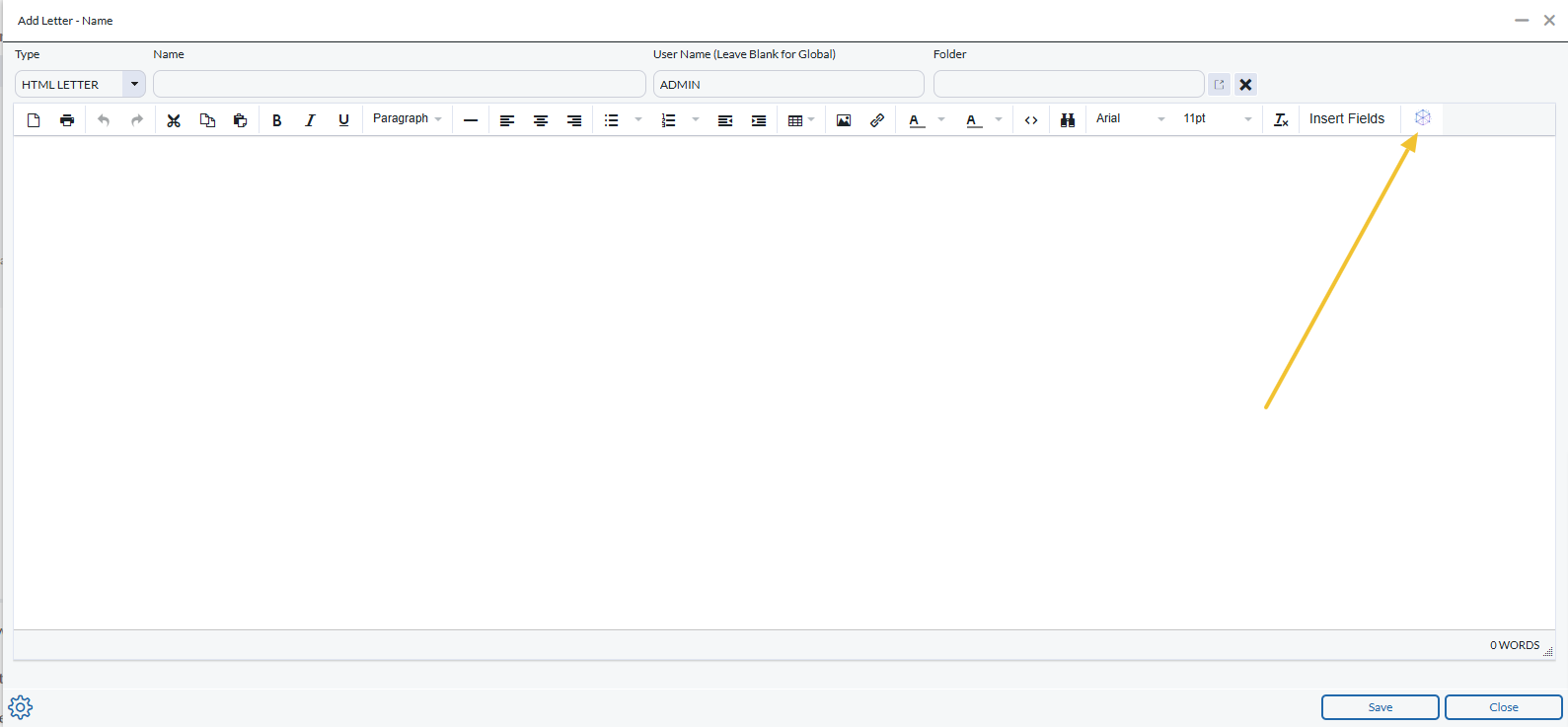Align text to the right
The width and height of the screenshot is (1568, 727).
pyautogui.click(x=574, y=120)
